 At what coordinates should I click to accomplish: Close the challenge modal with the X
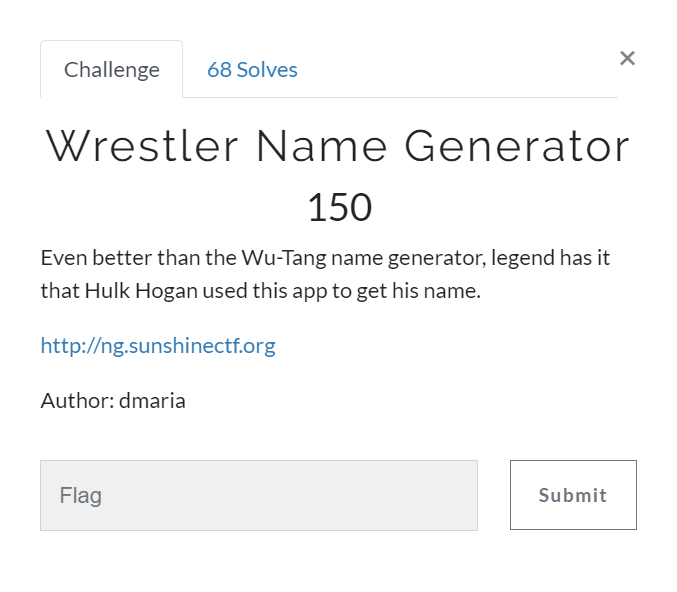627,58
